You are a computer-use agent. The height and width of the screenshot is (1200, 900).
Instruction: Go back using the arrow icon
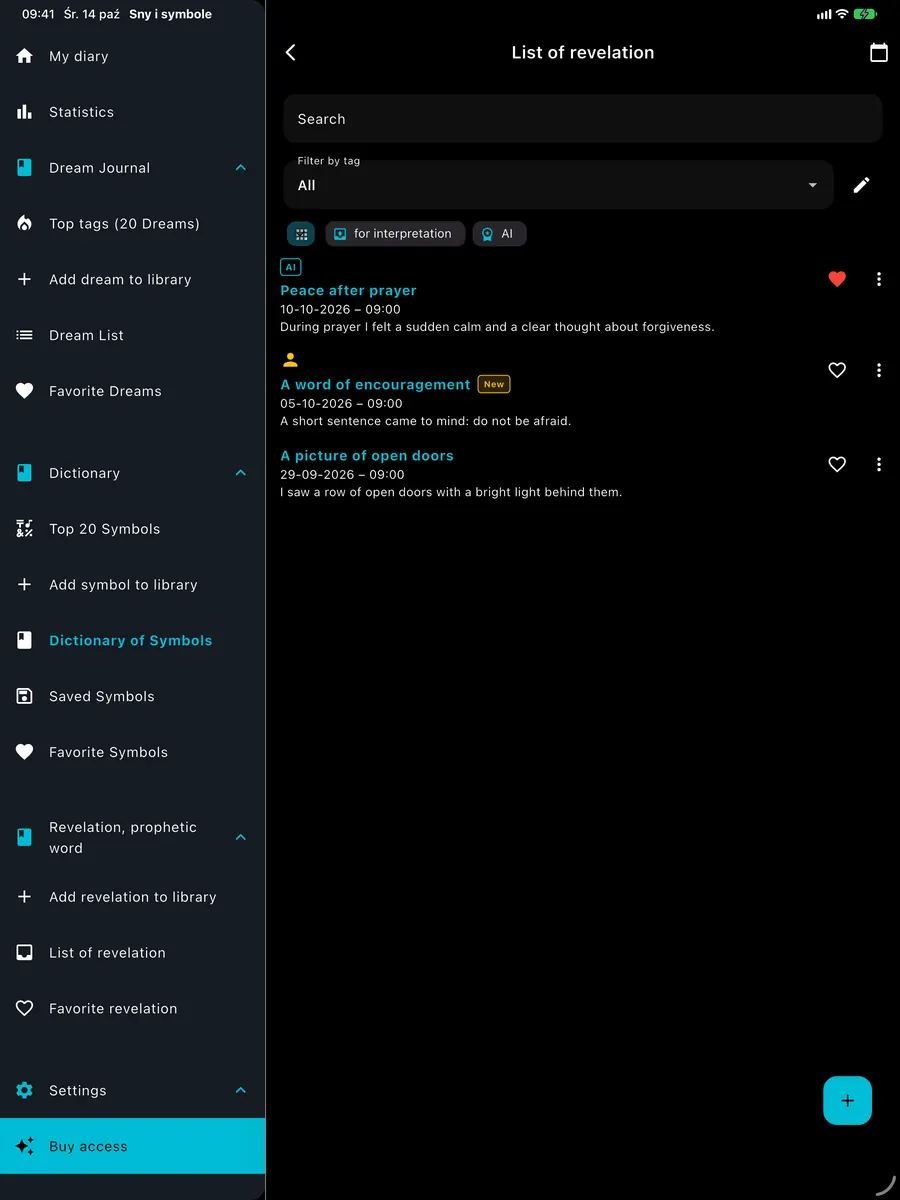(x=291, y=52)
